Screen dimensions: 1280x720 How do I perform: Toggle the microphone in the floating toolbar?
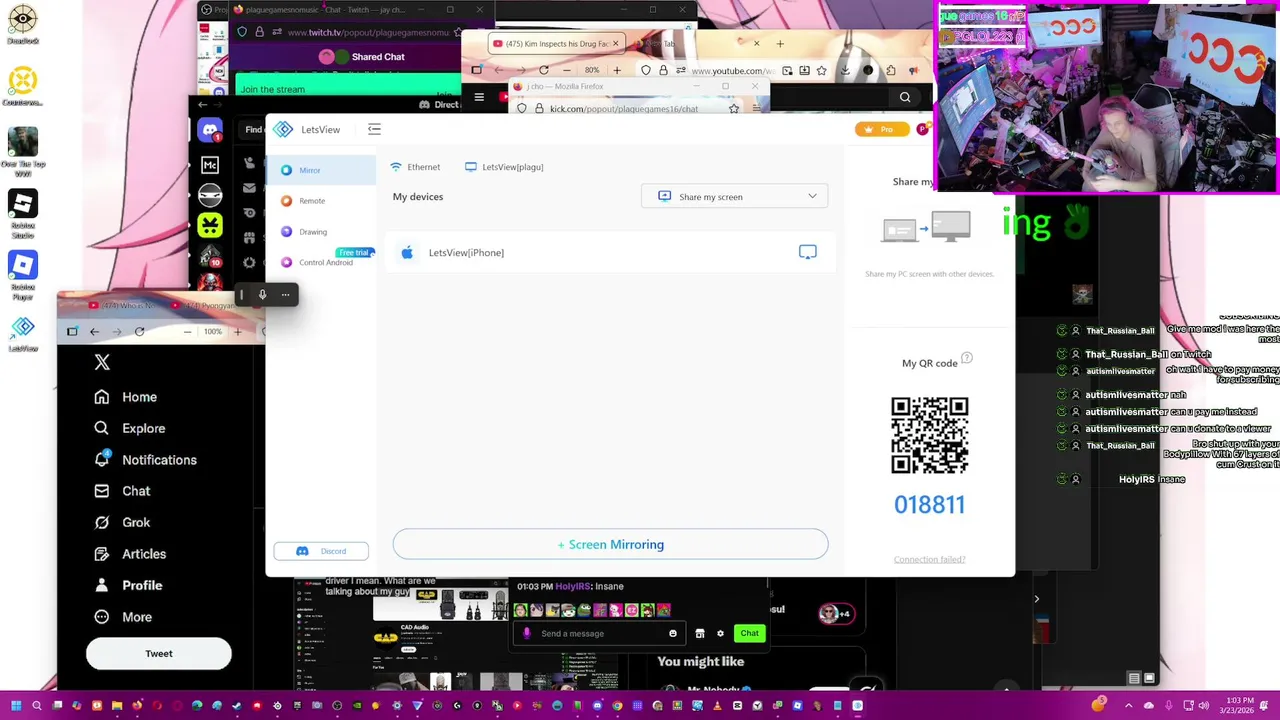(262, 294)
